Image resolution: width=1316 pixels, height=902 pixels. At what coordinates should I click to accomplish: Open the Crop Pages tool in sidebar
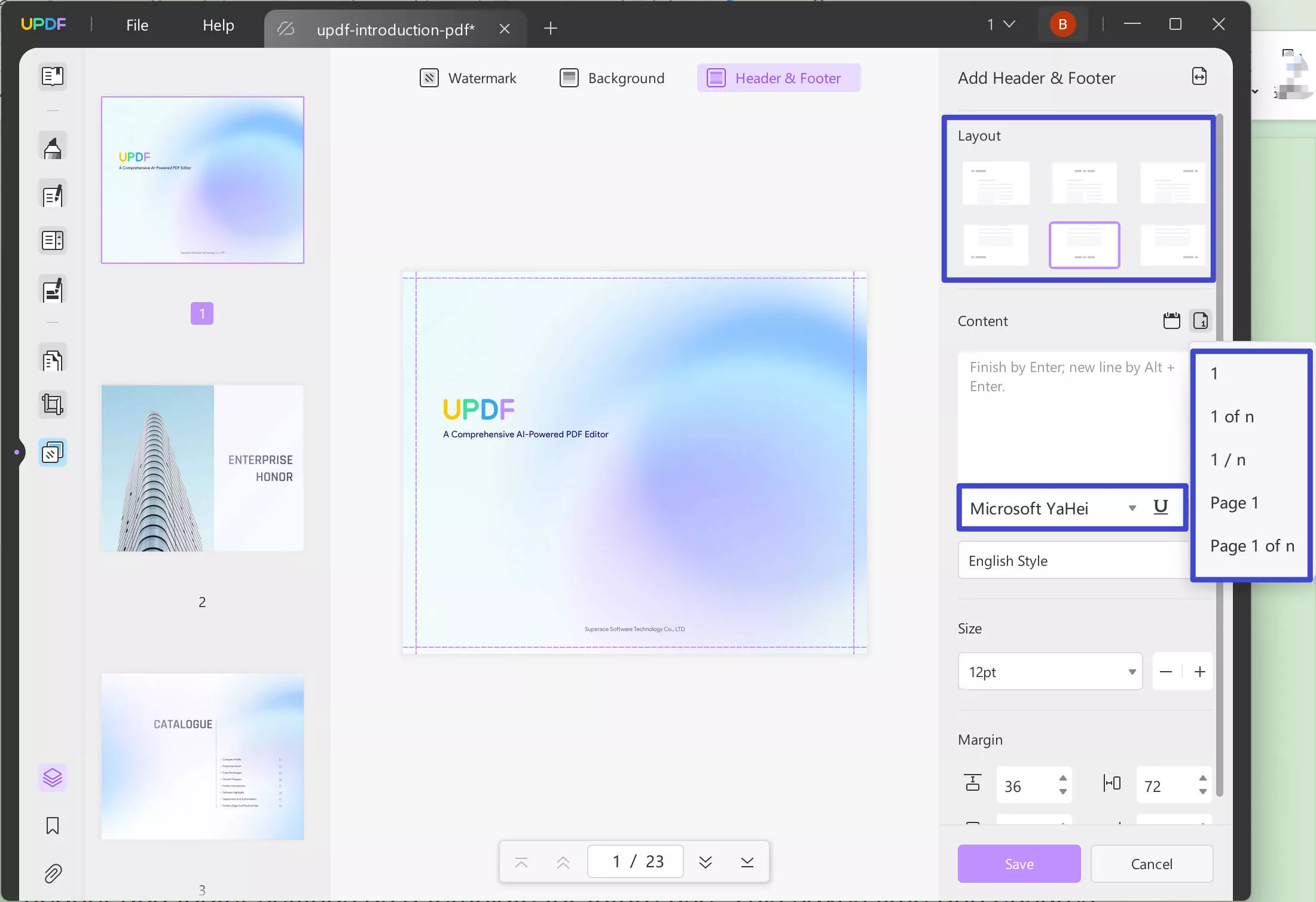(53, 404)
